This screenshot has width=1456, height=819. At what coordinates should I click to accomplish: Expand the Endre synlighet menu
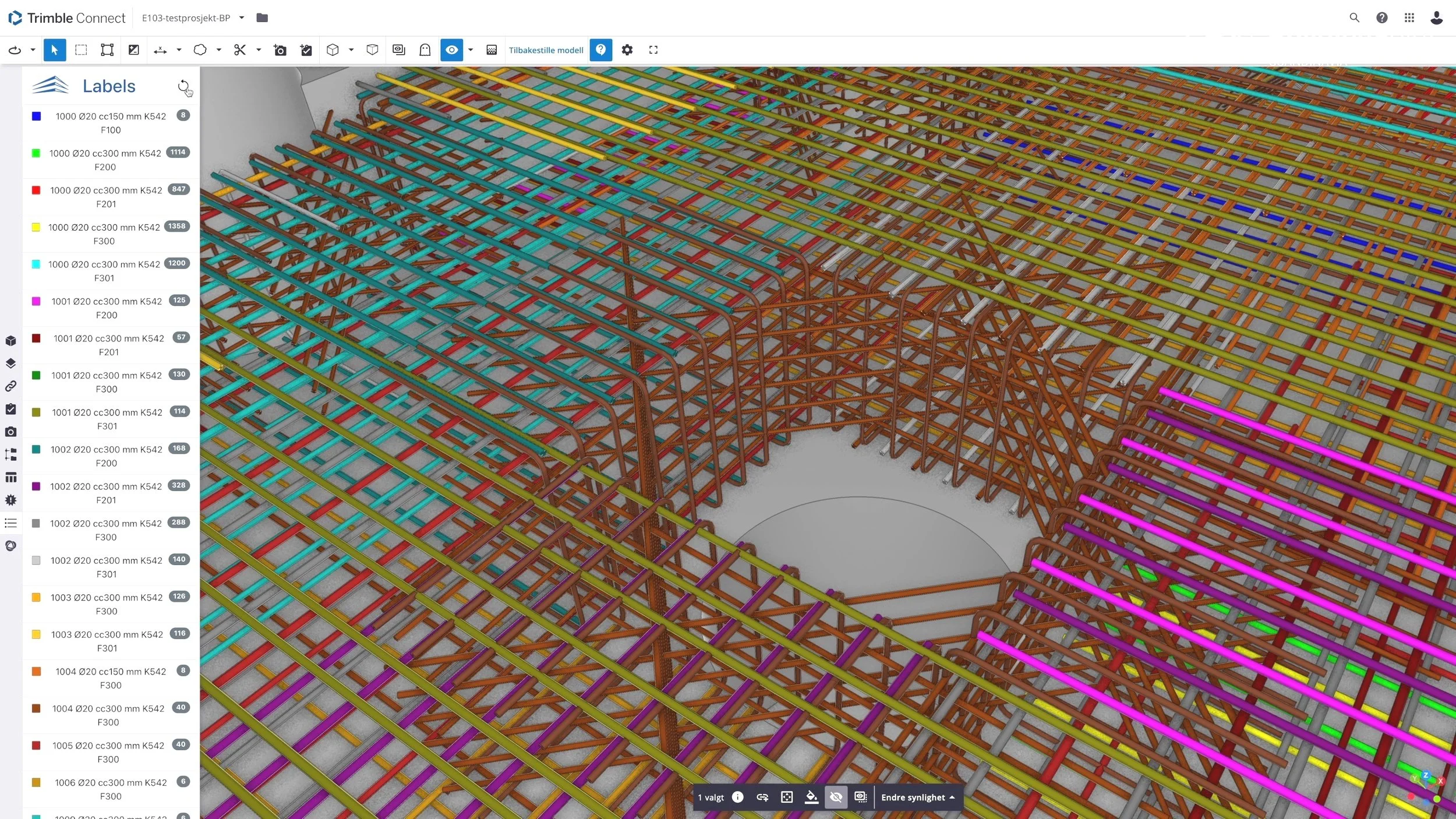coord(918,797)
